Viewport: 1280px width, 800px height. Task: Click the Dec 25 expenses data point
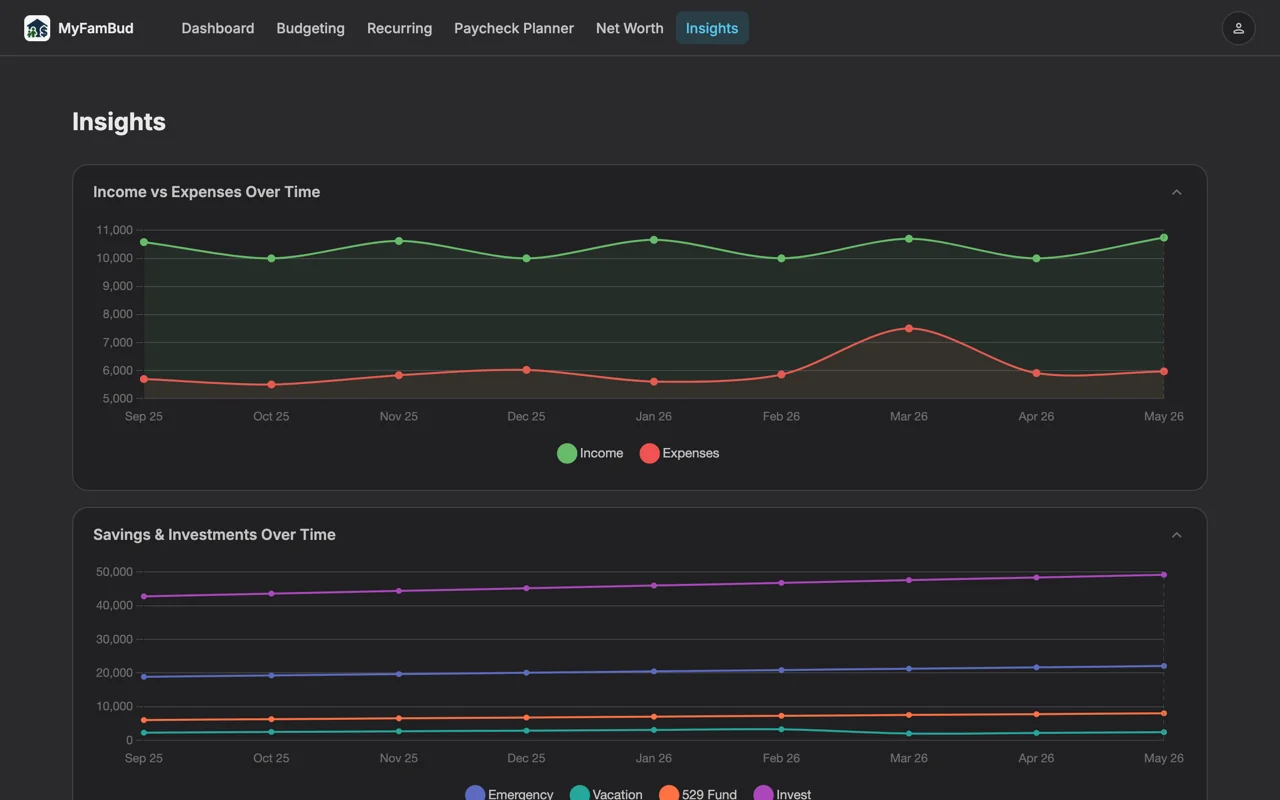click(x=527, y=370)
